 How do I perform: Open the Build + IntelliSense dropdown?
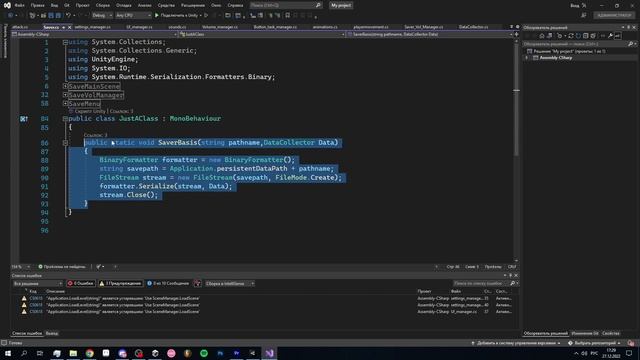click(229, 283)
